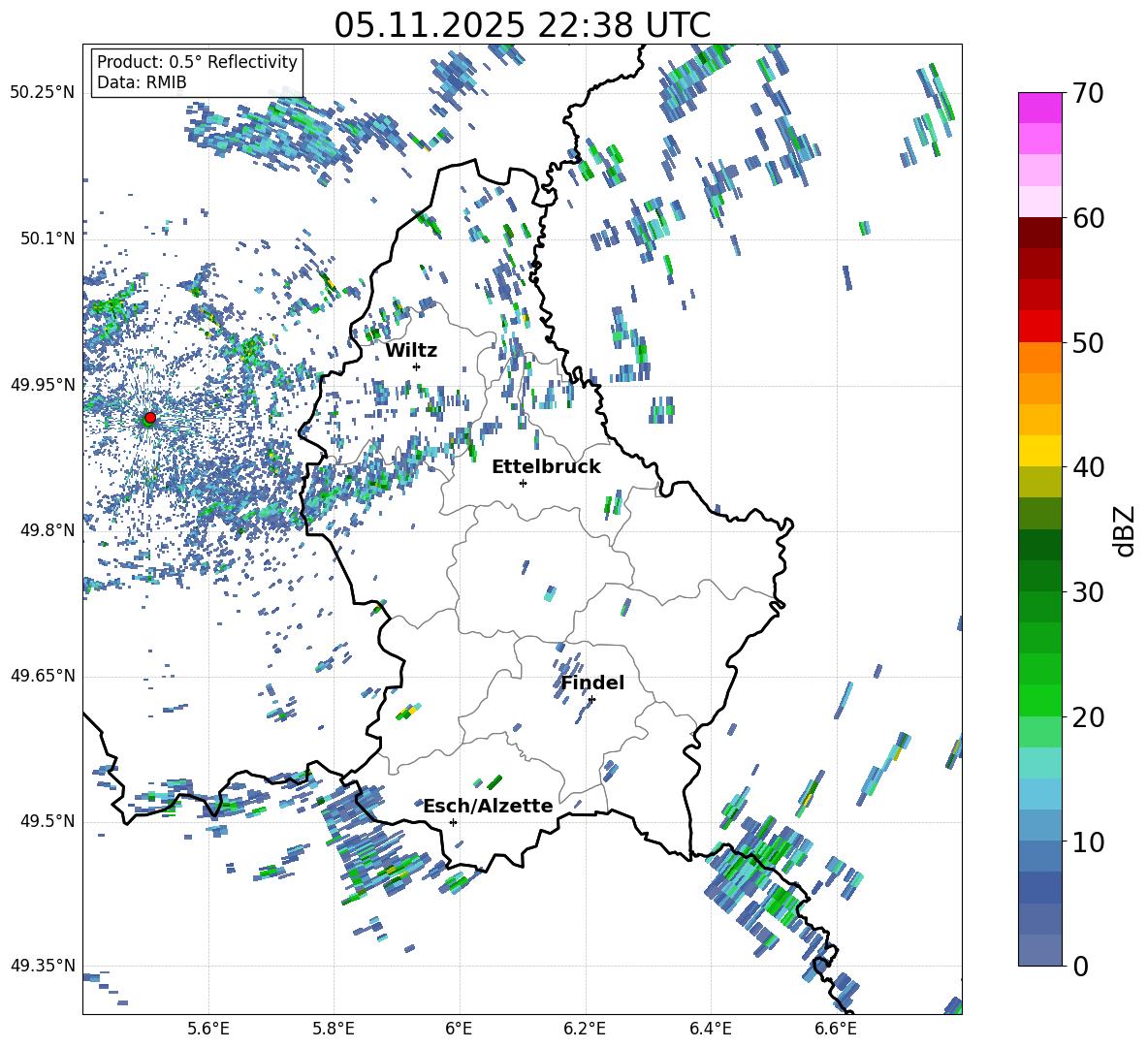Click the 40 tick label on colorbar

pos(1087,467)
